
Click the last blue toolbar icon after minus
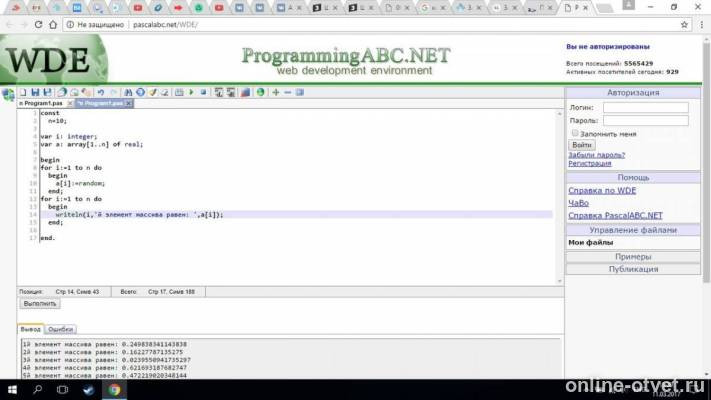[300, 93]
